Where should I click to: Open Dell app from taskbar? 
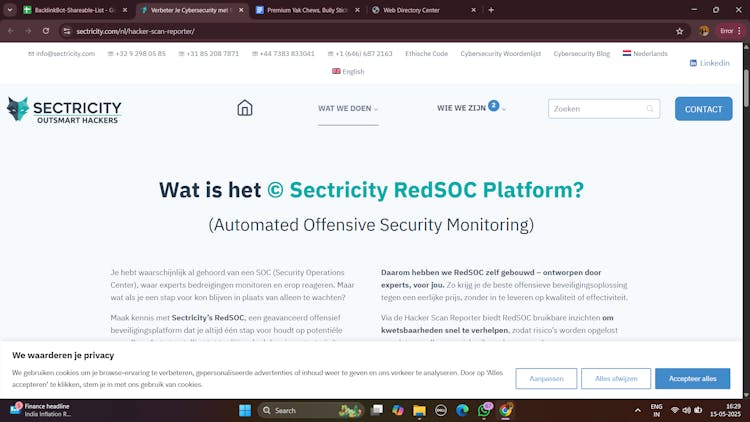(441, 411)
